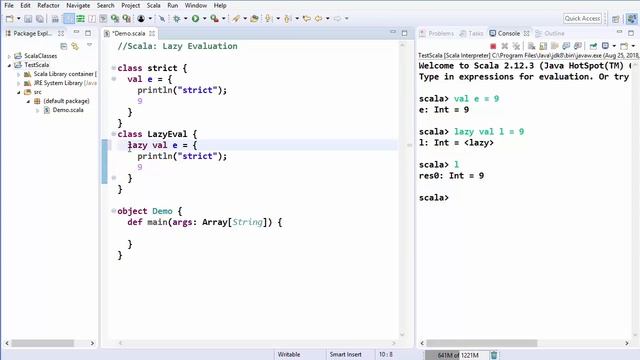Click the Save All toolbar icon
This screenshot has height=360, width=640.
(x=40, y=19)
